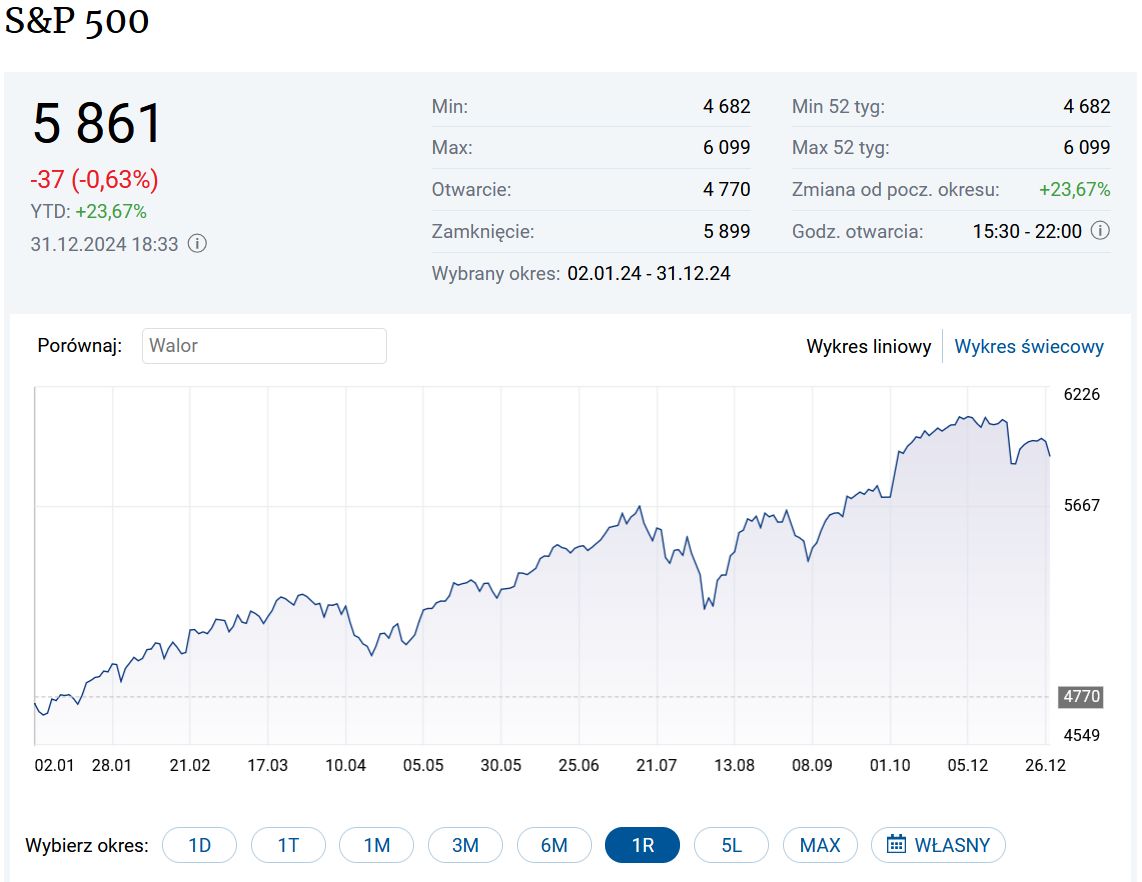This screenshot has height=882, width=1142.
Task: Click the current value 5 861
Action: click(97, 124)
